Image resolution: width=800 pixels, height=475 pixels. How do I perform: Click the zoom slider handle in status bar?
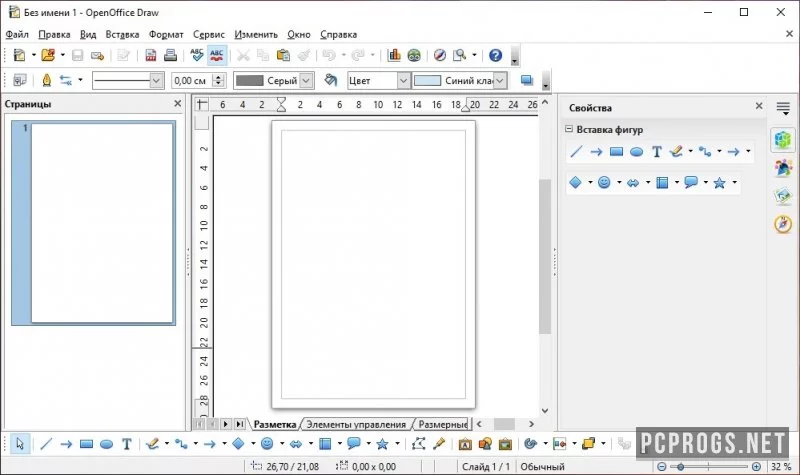pyautogui.click(x=680, y=466)
